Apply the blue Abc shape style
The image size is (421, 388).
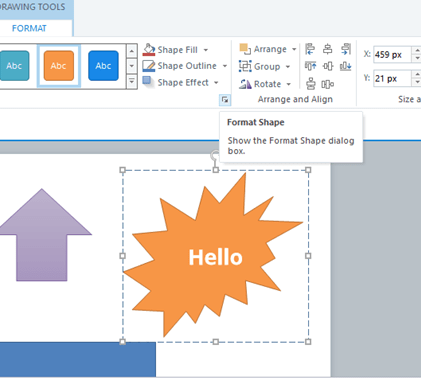[x=103, y=66]
